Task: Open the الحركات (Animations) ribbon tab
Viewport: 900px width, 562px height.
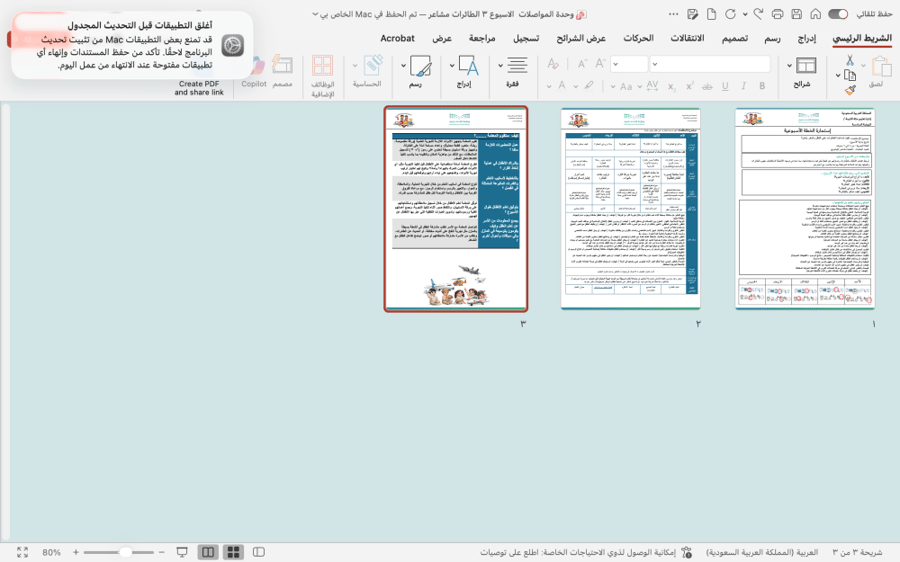Action: [x=638, y=38]
